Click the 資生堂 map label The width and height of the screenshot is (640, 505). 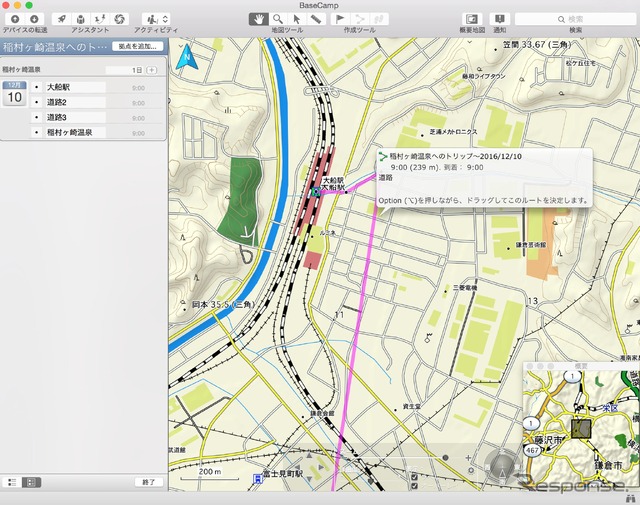tap(411, 407)
